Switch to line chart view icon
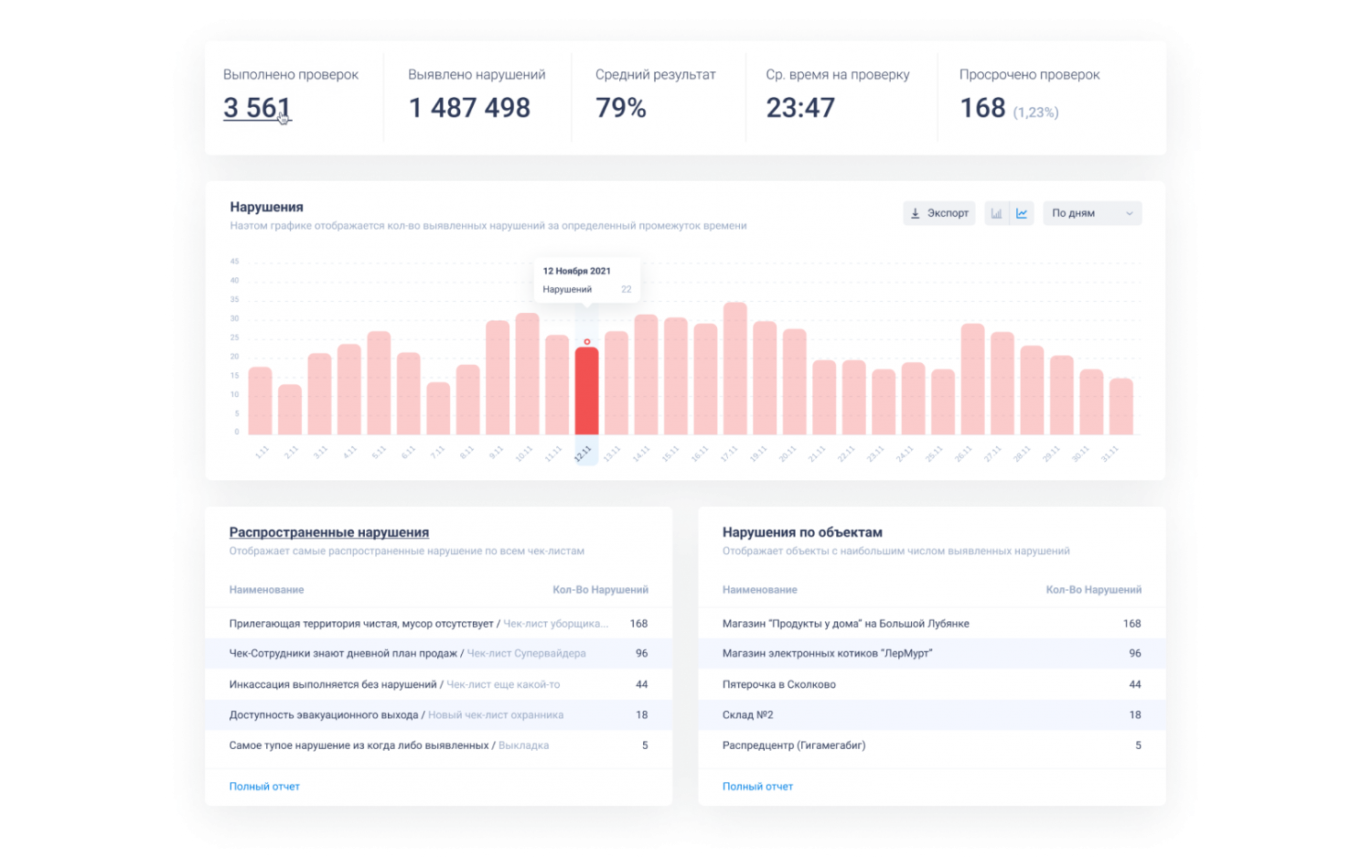The image size is (1372, 868). coord(1022,213)
